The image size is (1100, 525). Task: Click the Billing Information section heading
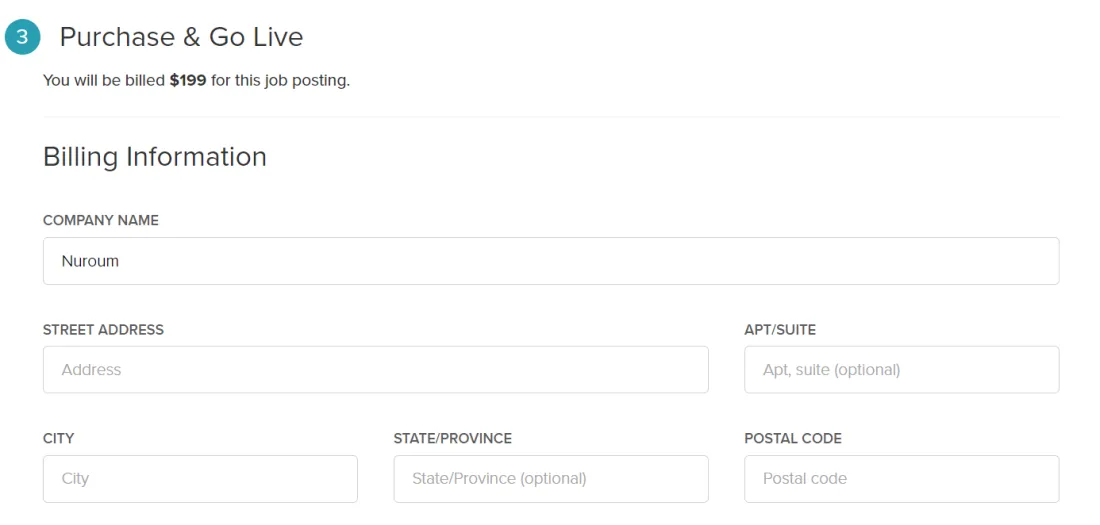(154, 157)
